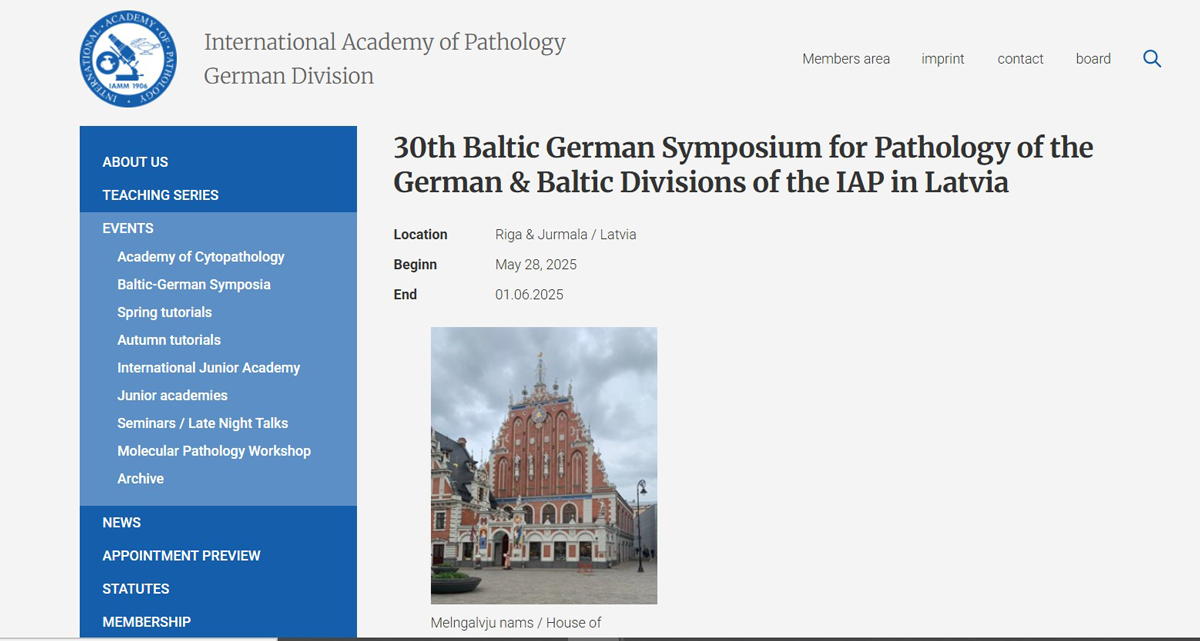Image resolution: width=1200 pixels, height=641 pixels.
Task: Browse the events Archive
Action: pos(140,478)
